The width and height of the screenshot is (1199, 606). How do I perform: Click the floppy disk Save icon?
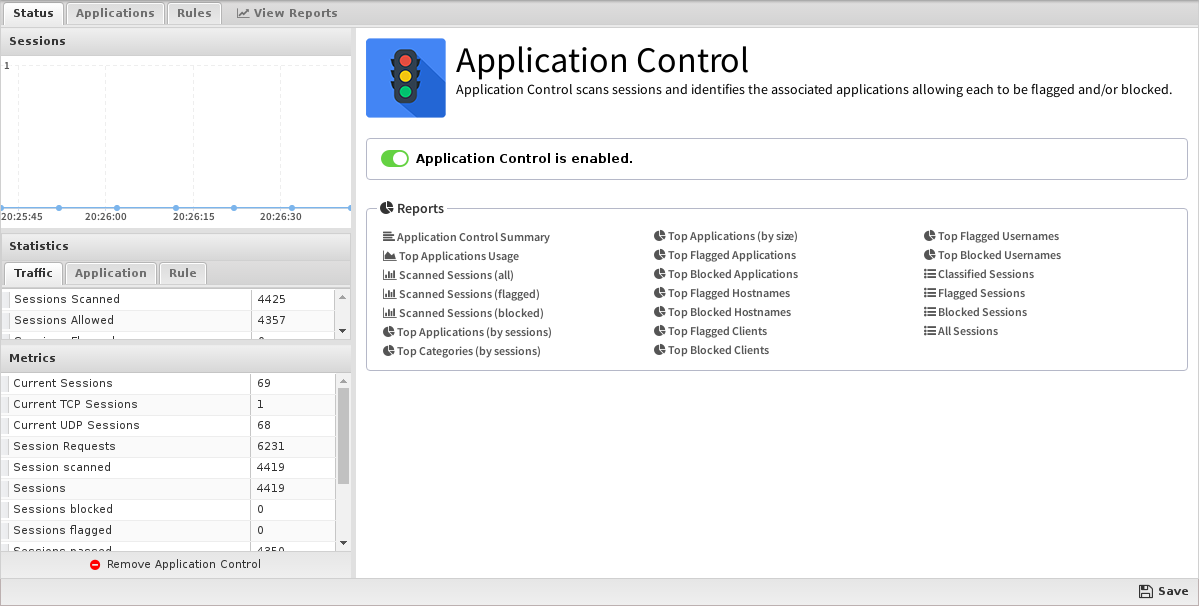tap(1145, 591)
